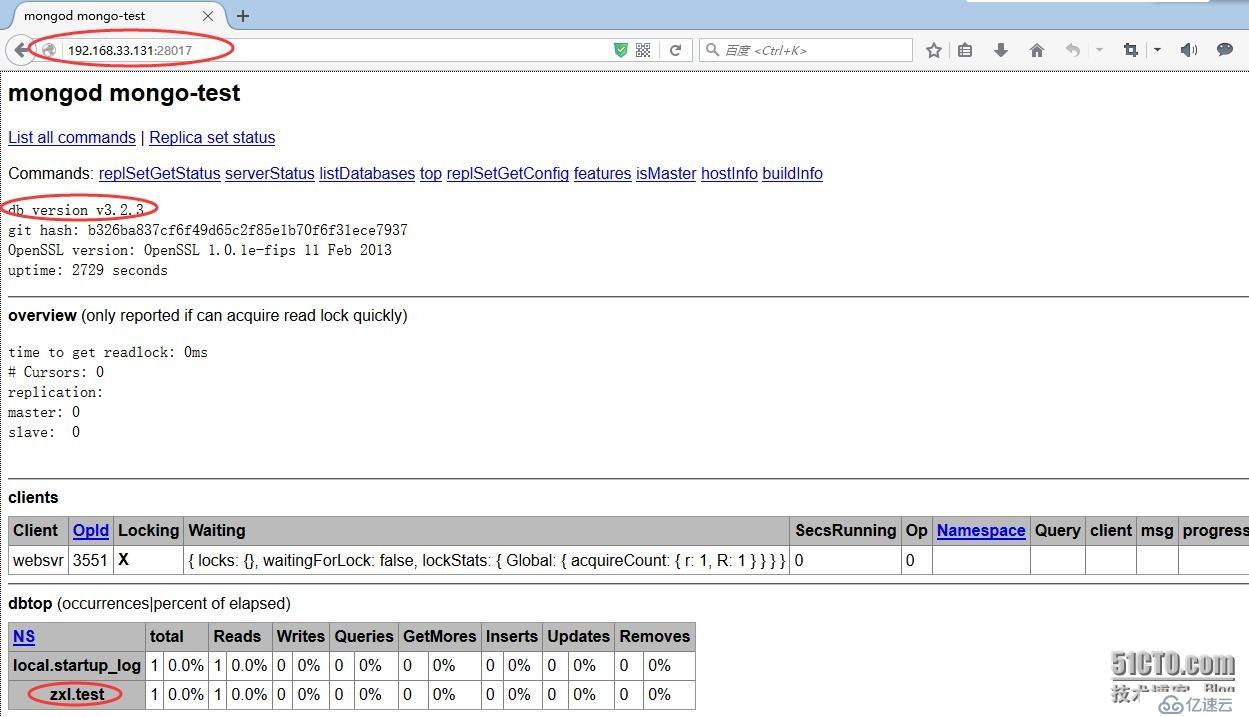Click the zxl.test namespace cell

click(77, 694)
